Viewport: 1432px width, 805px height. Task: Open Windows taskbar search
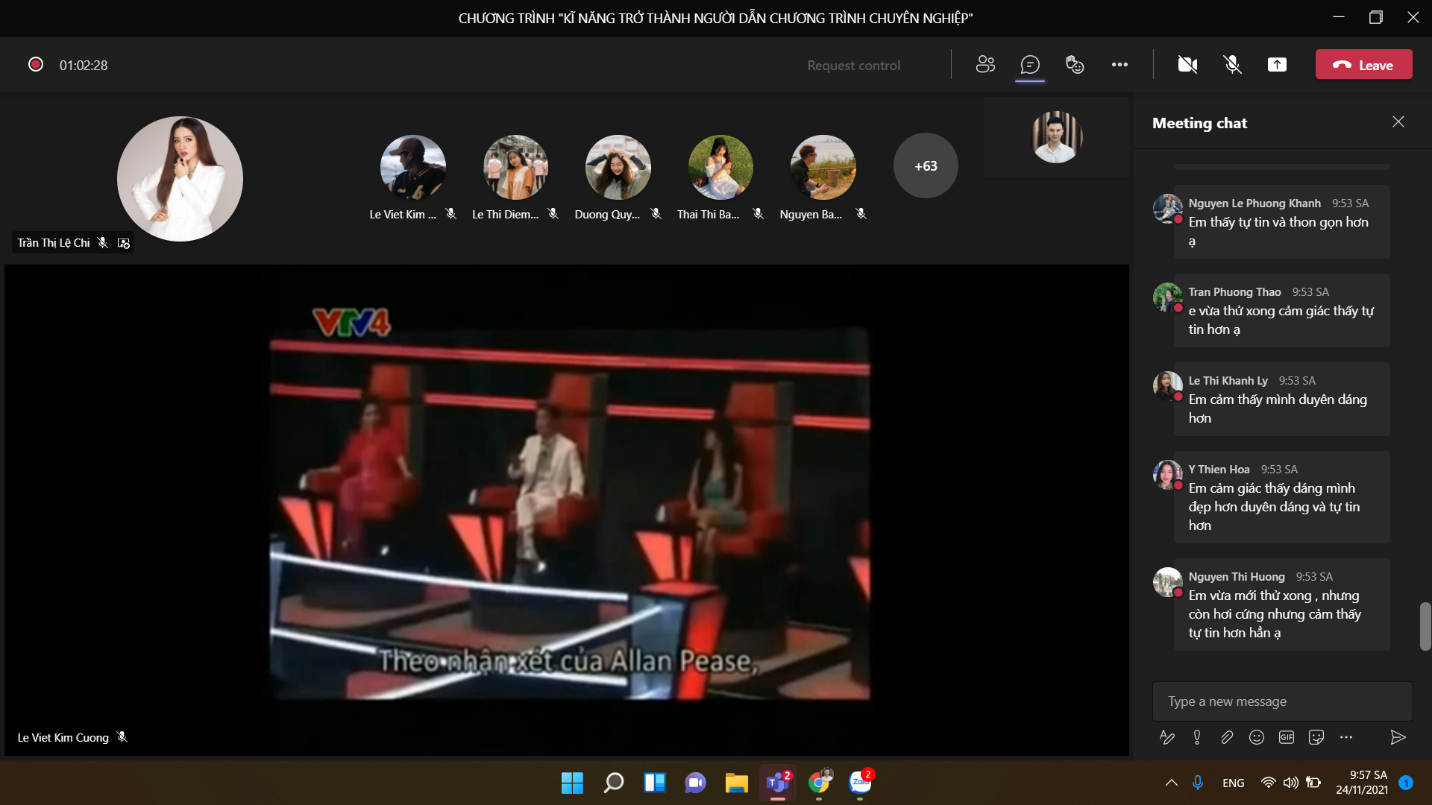click(613, 782)
